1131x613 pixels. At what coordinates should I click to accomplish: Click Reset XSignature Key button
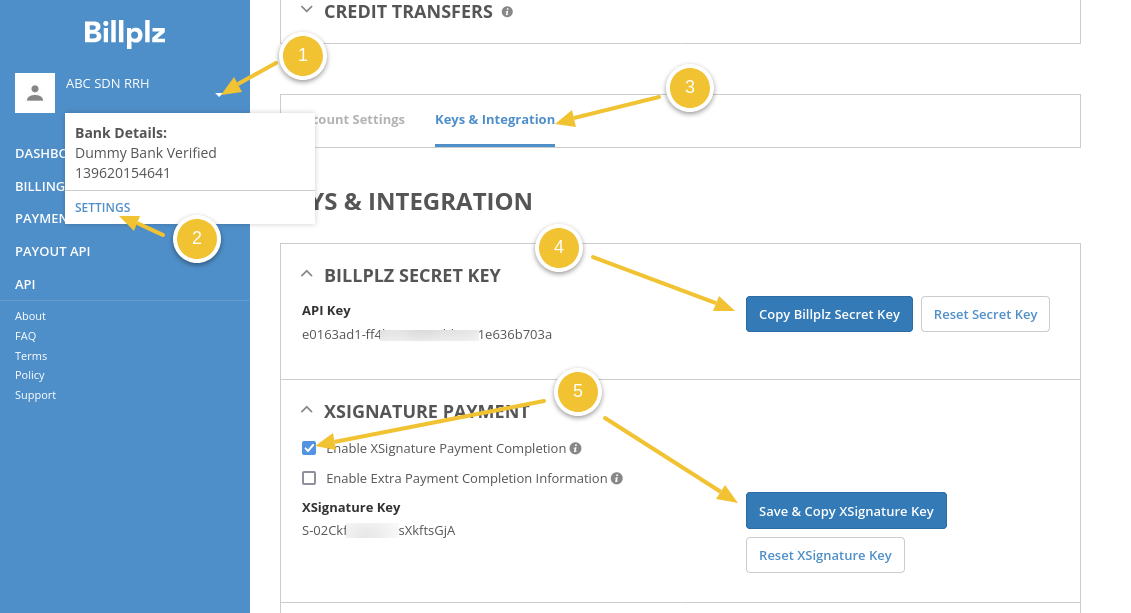(x=825, y=555)
